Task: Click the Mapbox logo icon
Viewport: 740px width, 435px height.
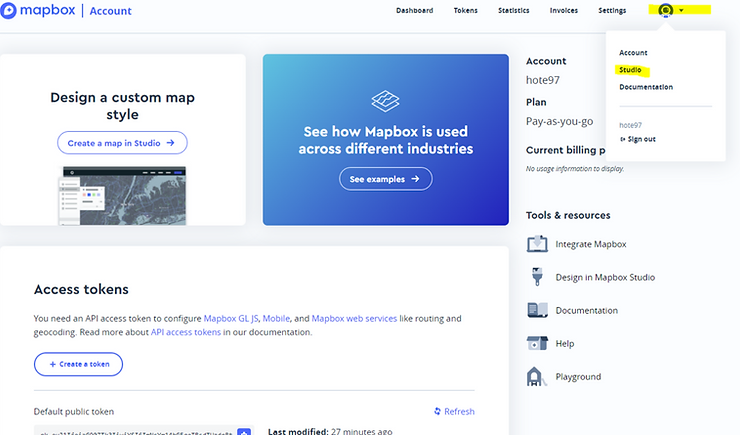Action: click(8, 10)
